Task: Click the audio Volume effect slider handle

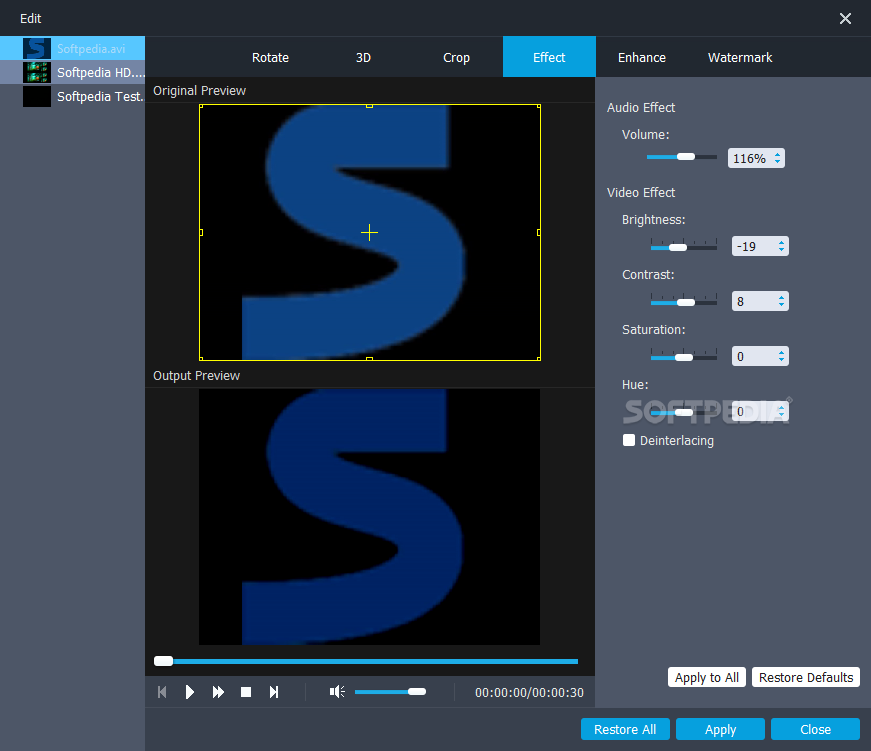Action: pos(686,157)
